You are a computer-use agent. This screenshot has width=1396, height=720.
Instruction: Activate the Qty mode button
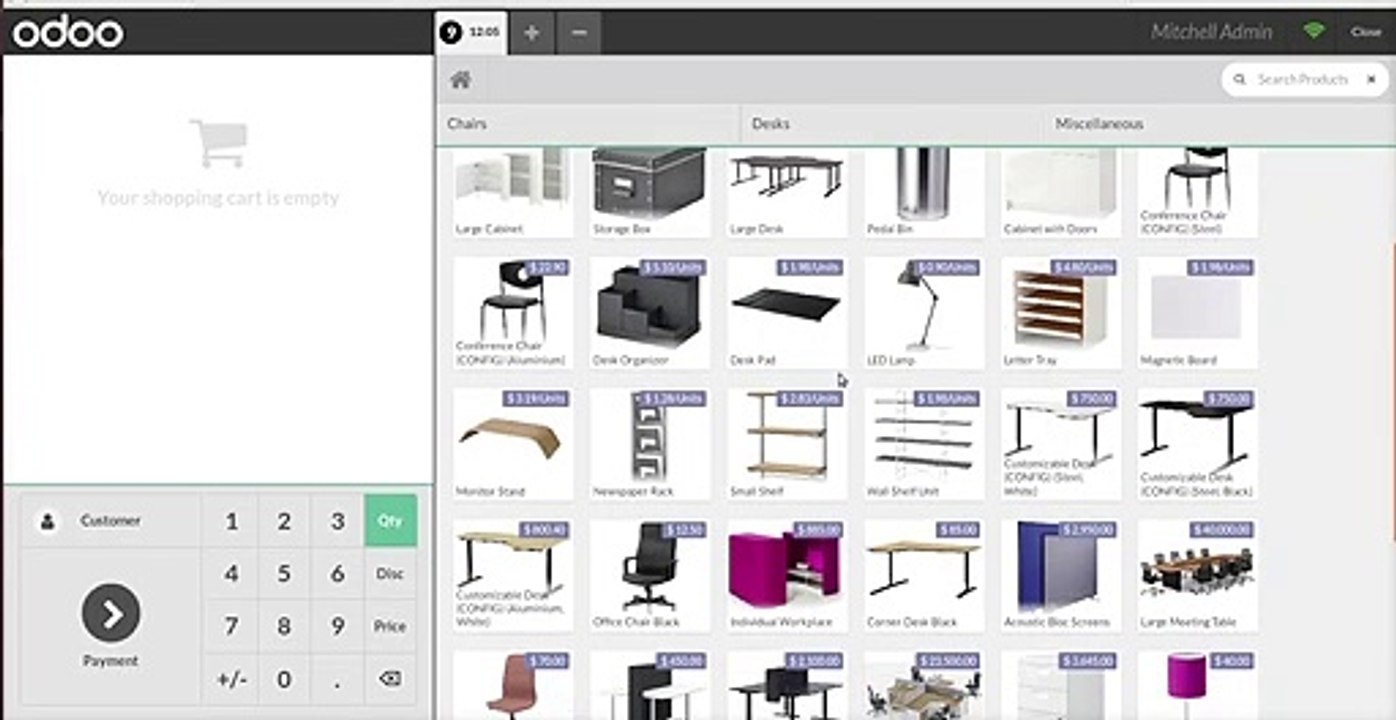[390, 521]
